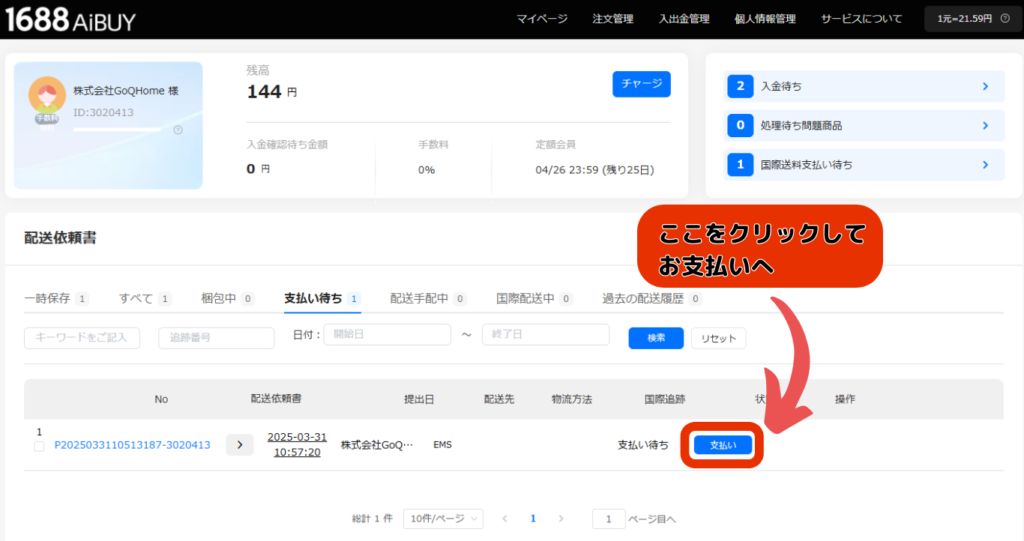Open 注文管理 in the top menu
1024x541 pixels.
tap(613, 19)
